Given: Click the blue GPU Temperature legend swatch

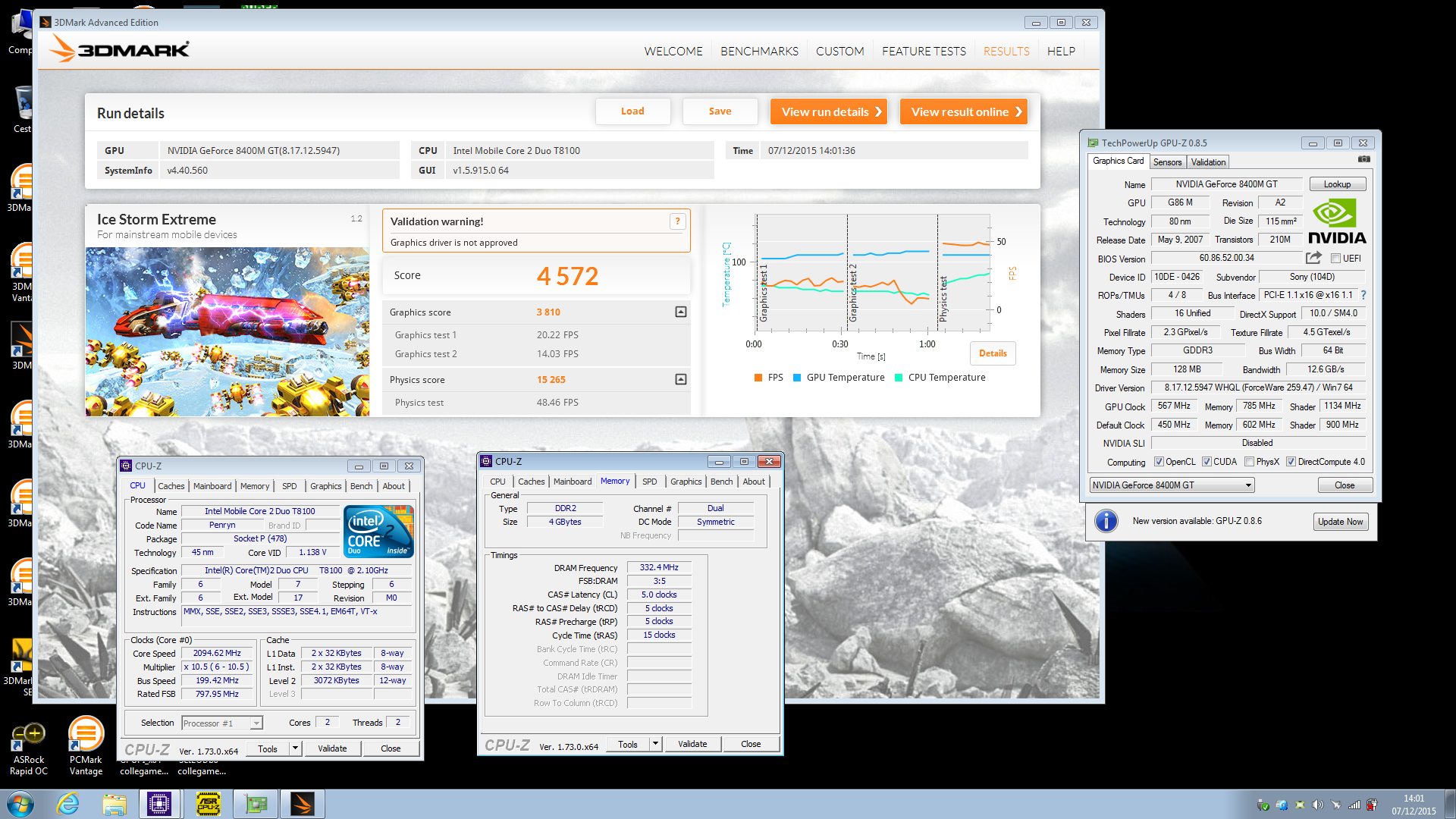Looking at the screenshot, I should click(x=797, y=378).
